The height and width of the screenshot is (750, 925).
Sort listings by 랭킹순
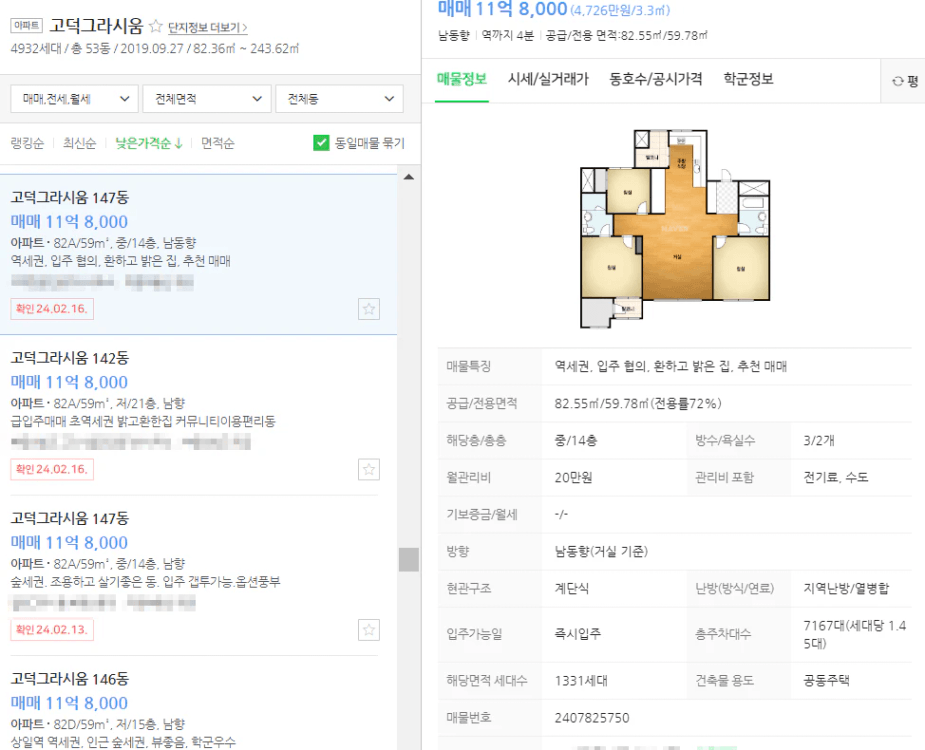click(x=27, y=143)
